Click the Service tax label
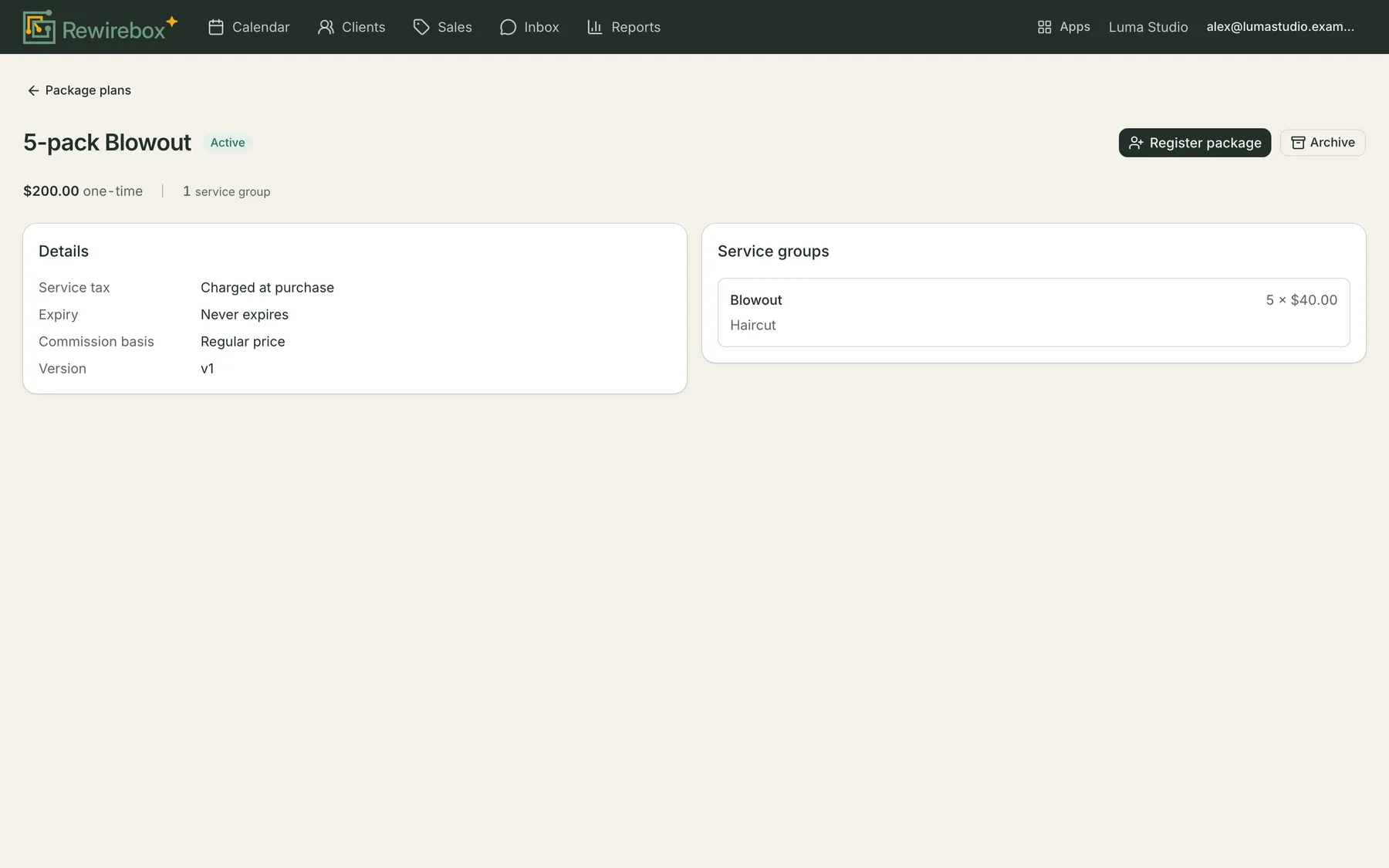Image resolution: width=1389 pixels, height=868 pixels. (x=74, y=288)
